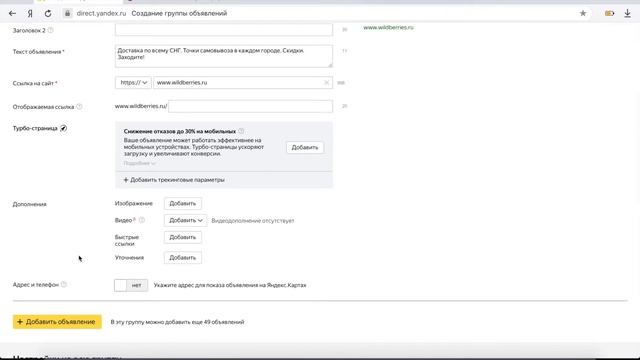Reload the page with the refresh icon

(48, 13)
